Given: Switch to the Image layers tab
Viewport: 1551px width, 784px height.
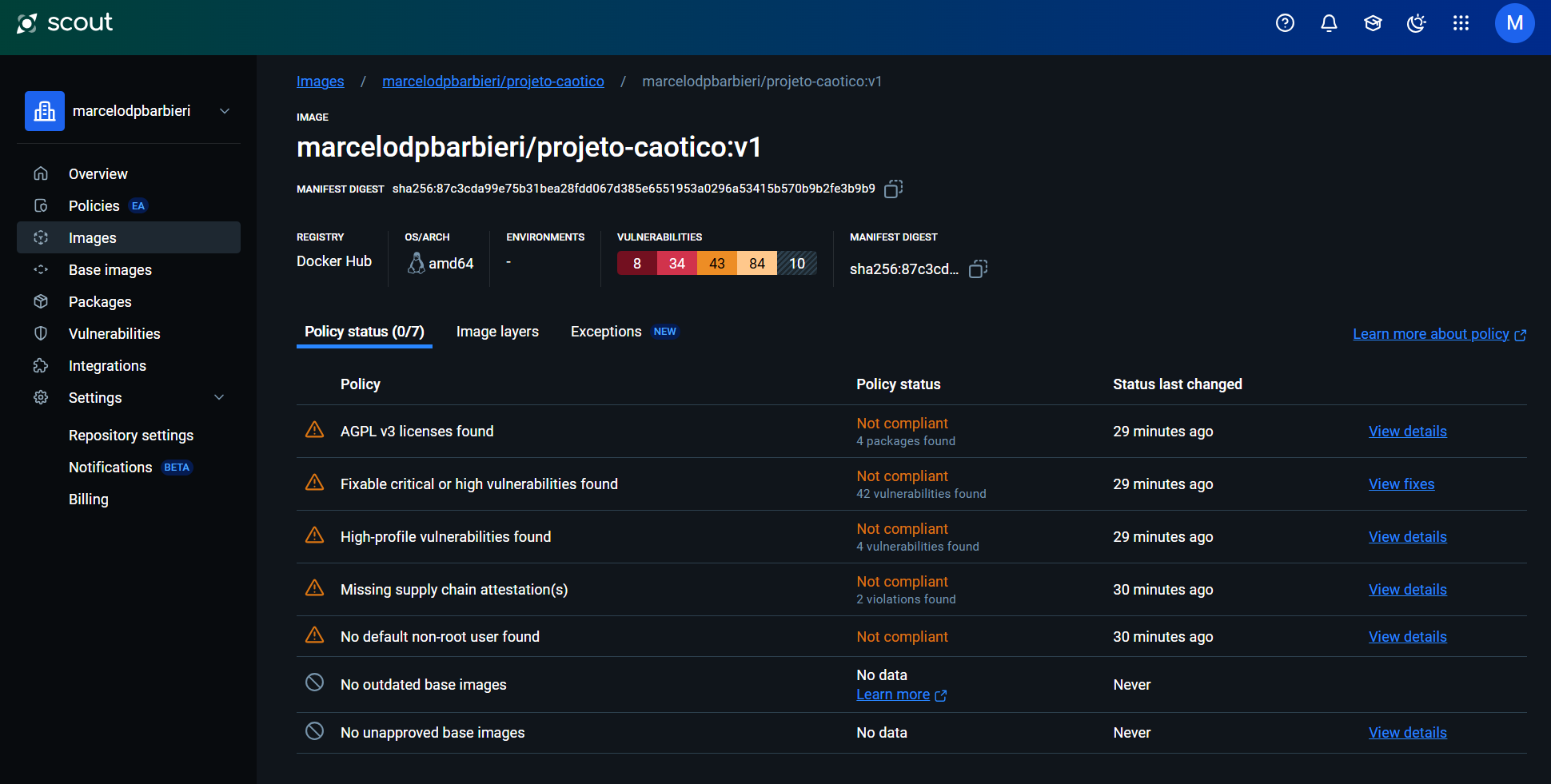Looking at the screenshot, I should point(497,332).
